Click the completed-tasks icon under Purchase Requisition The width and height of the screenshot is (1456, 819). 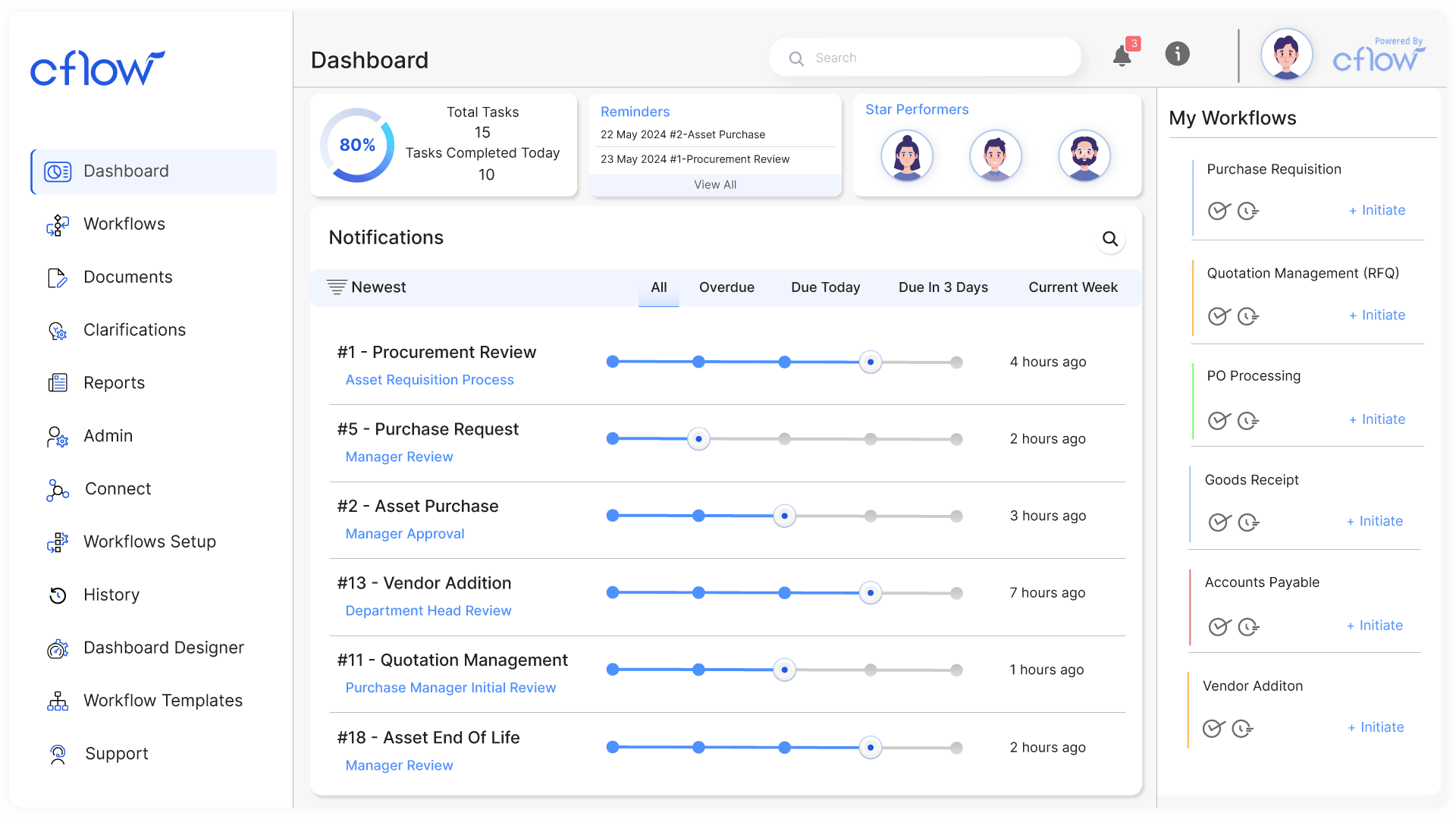click(1219, 211)
